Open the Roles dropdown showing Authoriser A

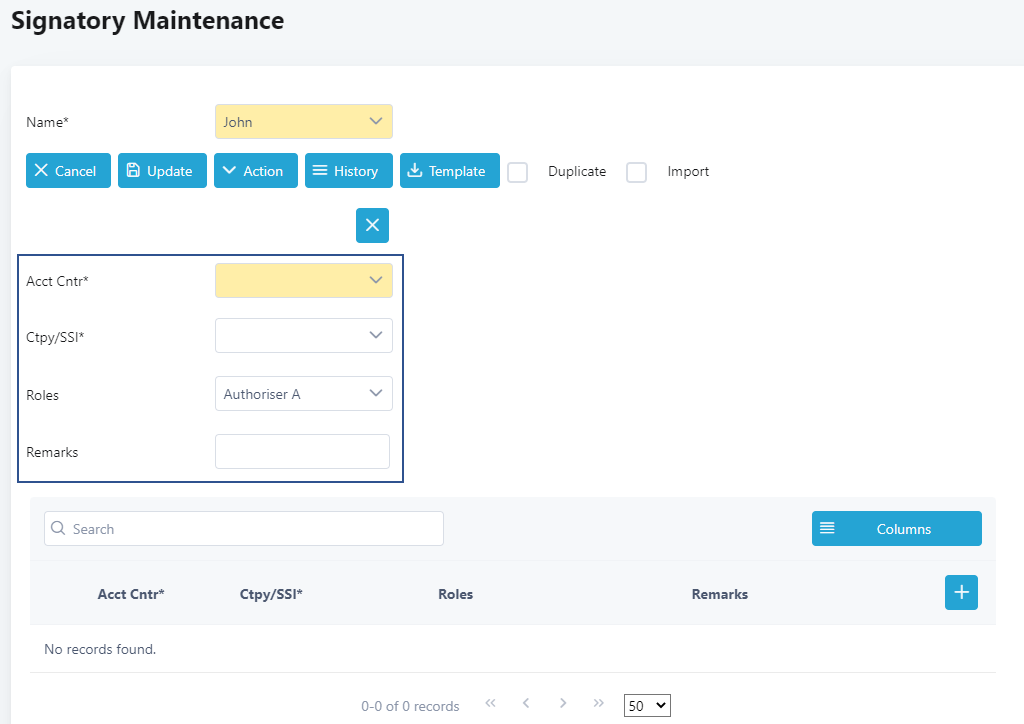(x=304, y=394)
